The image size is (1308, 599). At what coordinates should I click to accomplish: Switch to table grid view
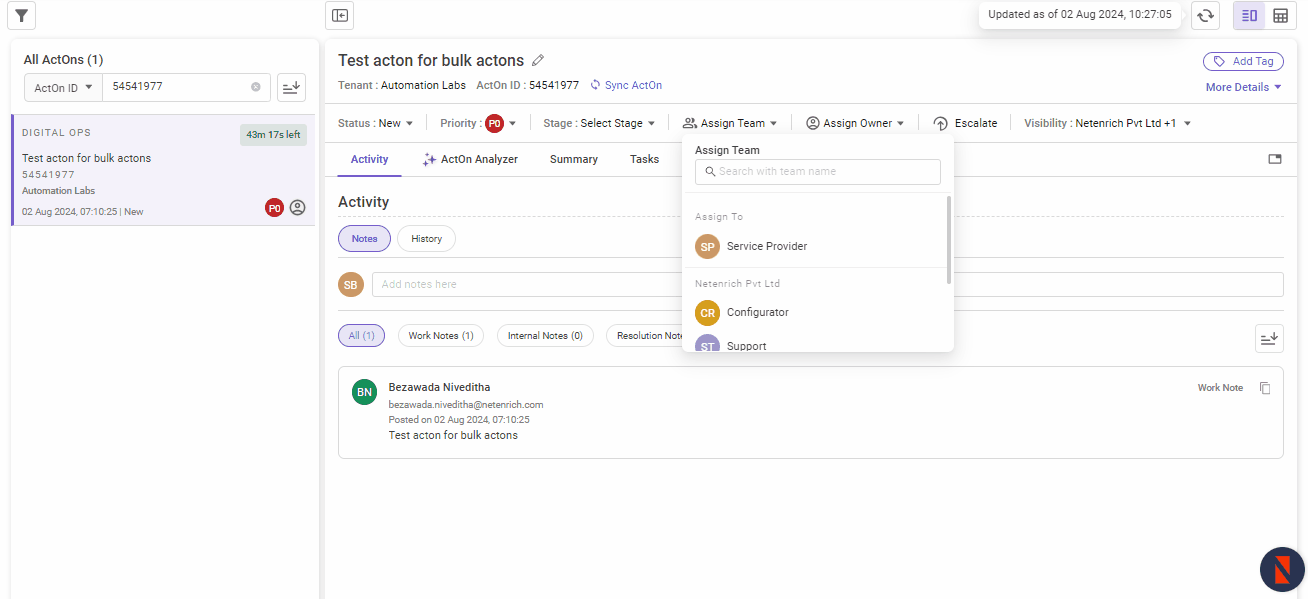(x=1280, y=16)
